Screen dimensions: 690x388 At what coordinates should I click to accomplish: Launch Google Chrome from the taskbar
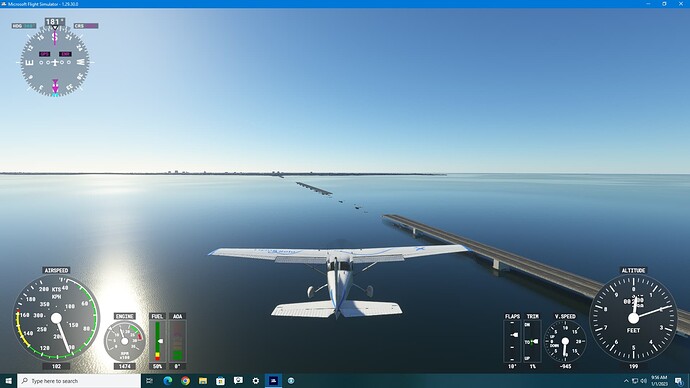185,381
